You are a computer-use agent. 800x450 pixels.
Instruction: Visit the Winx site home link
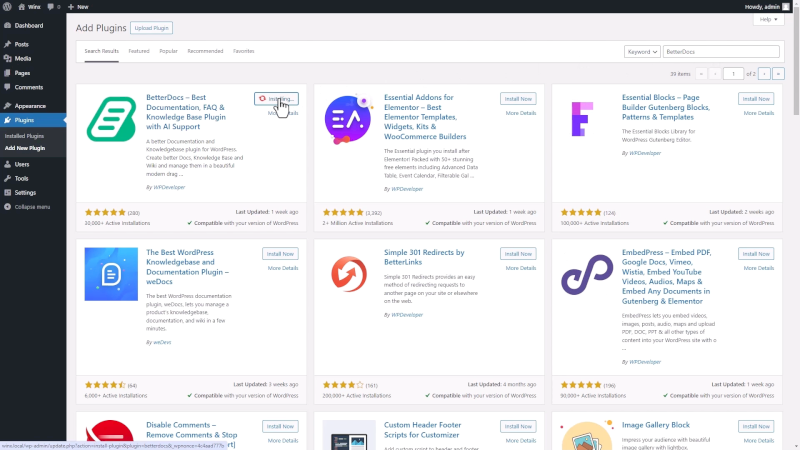pyautogui.click(x=30, y=7)
